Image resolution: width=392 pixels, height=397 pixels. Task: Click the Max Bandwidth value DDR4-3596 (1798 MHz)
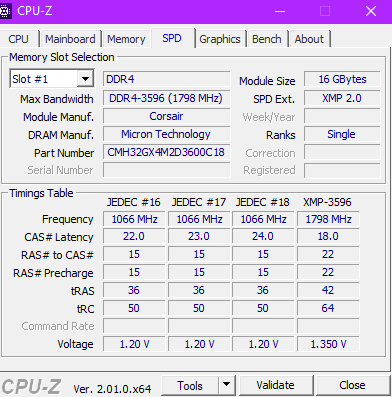[166, 98]
